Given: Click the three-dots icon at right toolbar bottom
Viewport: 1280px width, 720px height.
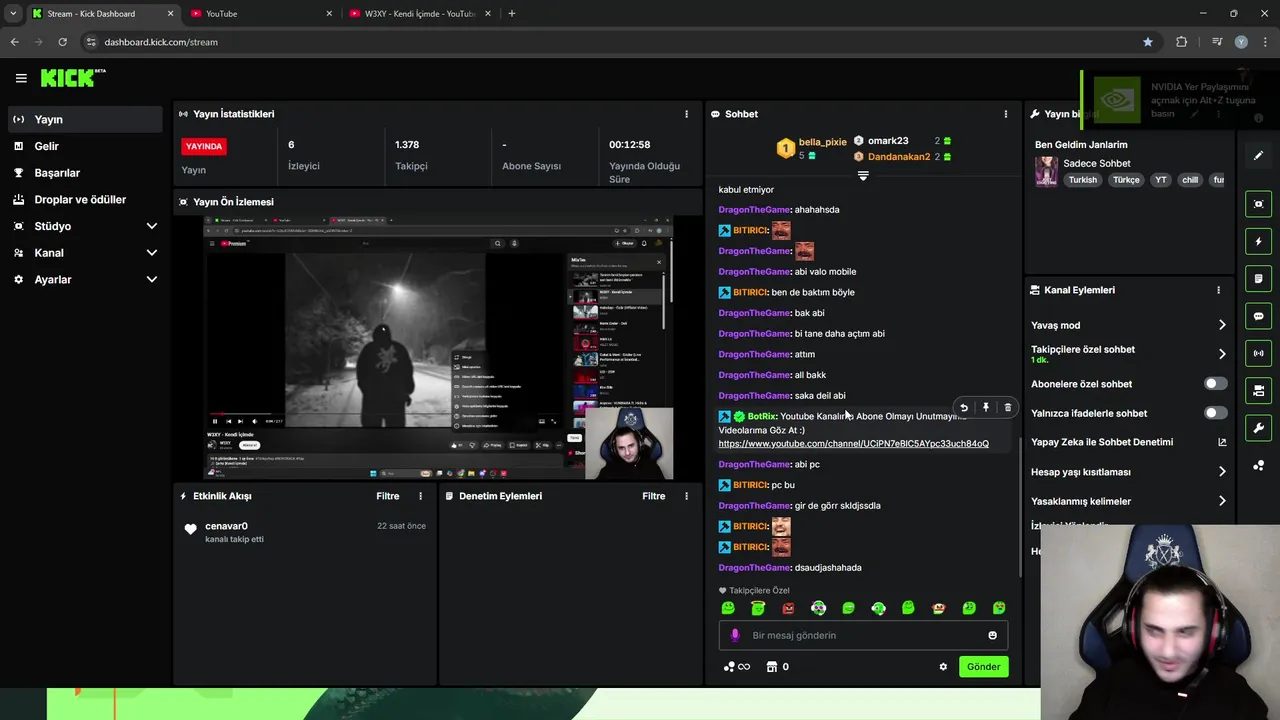Looking at the screenshot, I should [1258, 465].
